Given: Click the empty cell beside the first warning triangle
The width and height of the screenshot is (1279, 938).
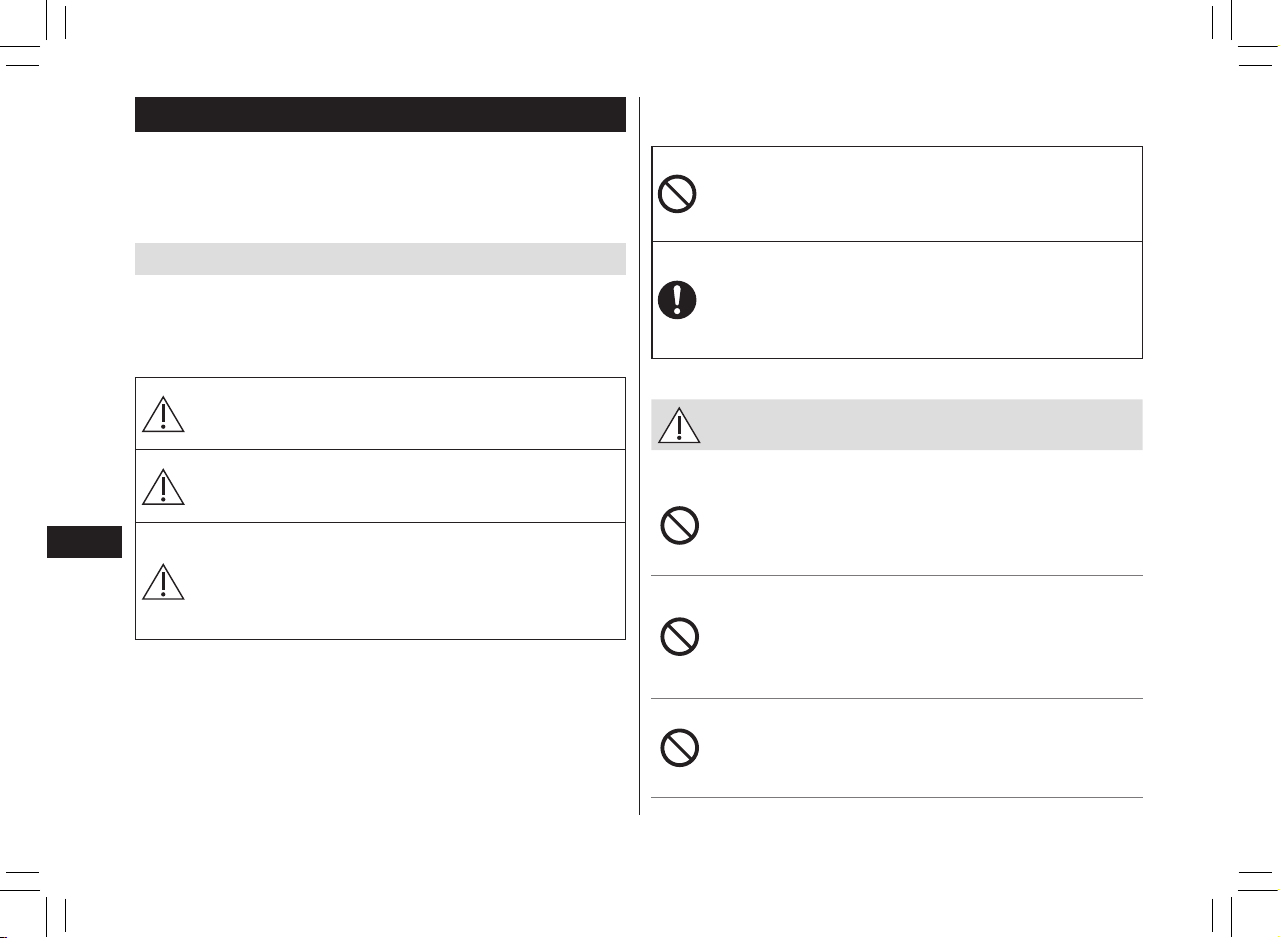Looking at the screenshot, I should (405, 413).
